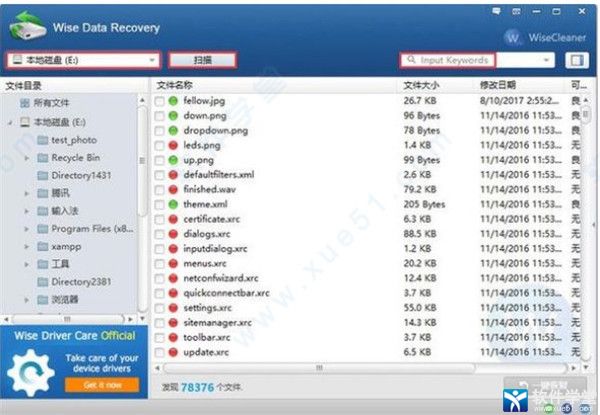Toggle the preview panel layout icon
This screenshot has width=600, height=415.
tap(577, 60)
